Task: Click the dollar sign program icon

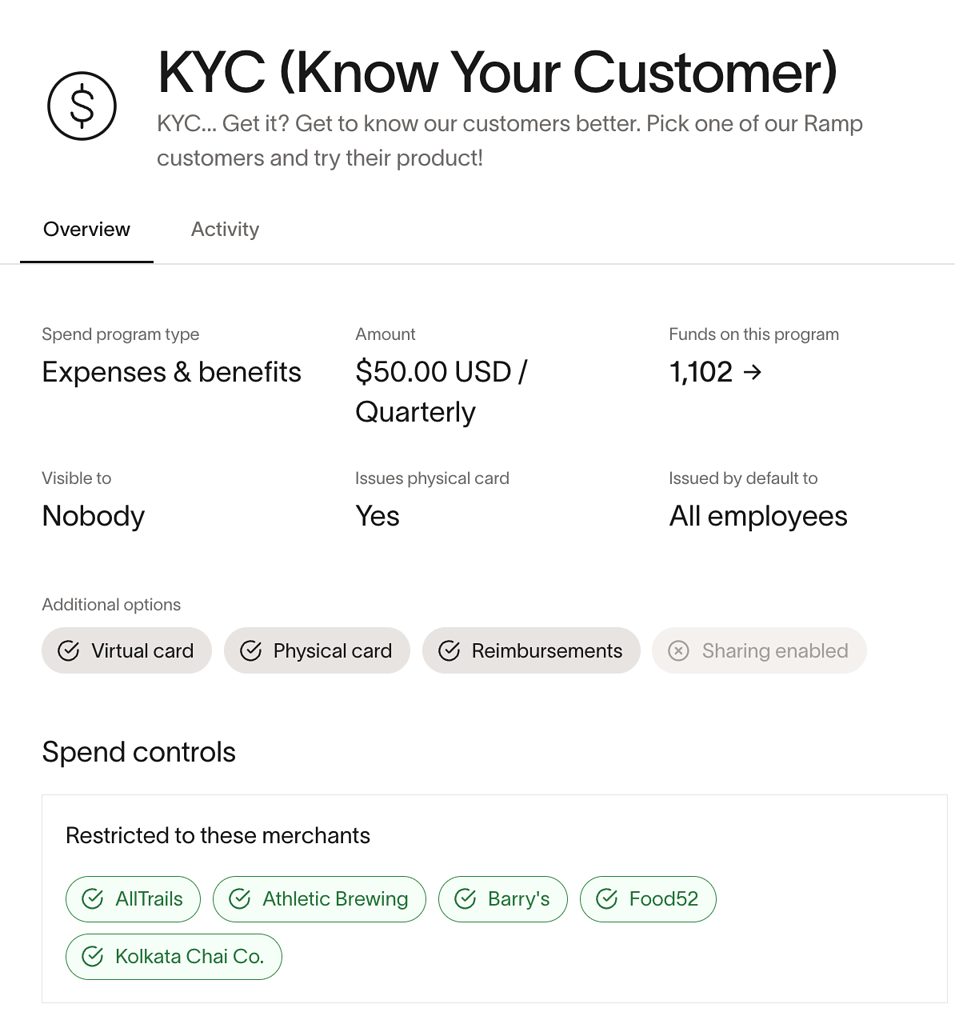Action: (x=81, y=105)
